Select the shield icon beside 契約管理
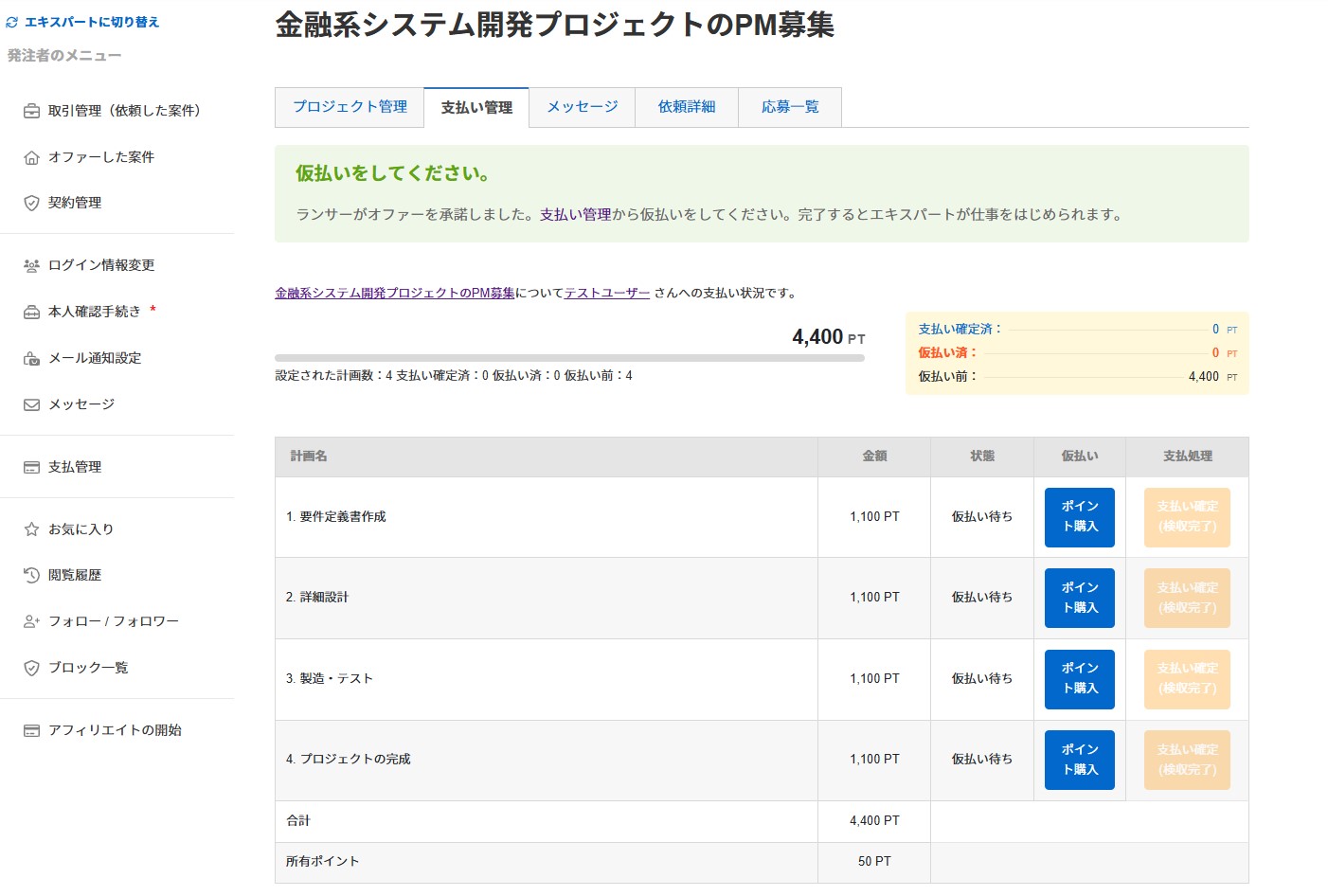Screen dimensions: 1328x896 31,203
